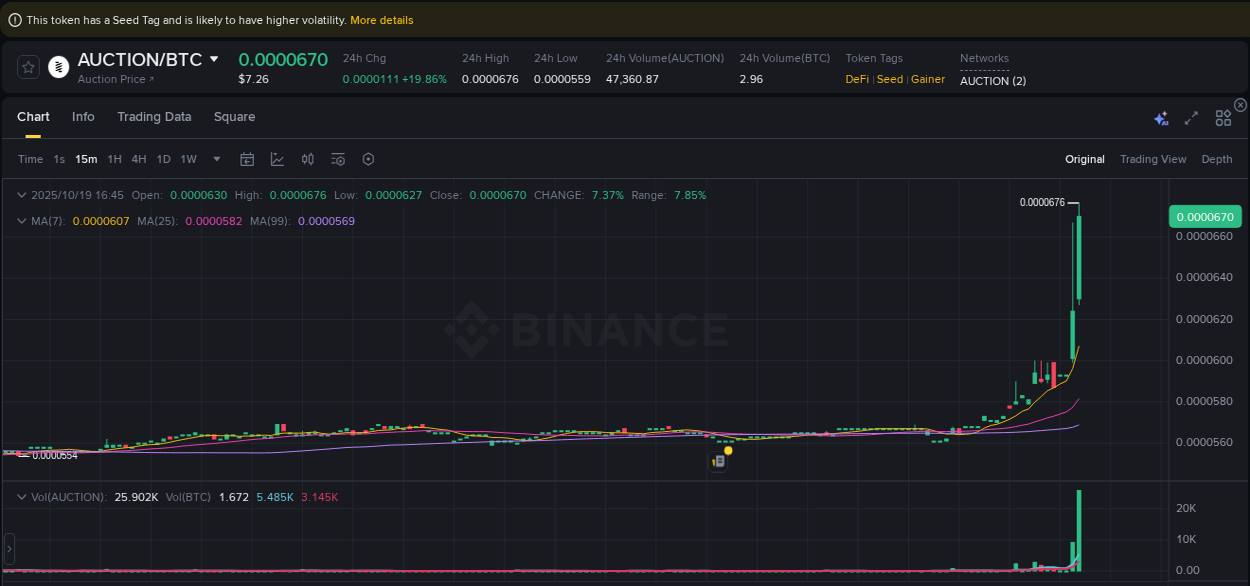Image resolution: width=1250 pixels, height=586 pixels.
Task: Click the Binance coin icon beside AUCTION/BTC
Action: 58,67
